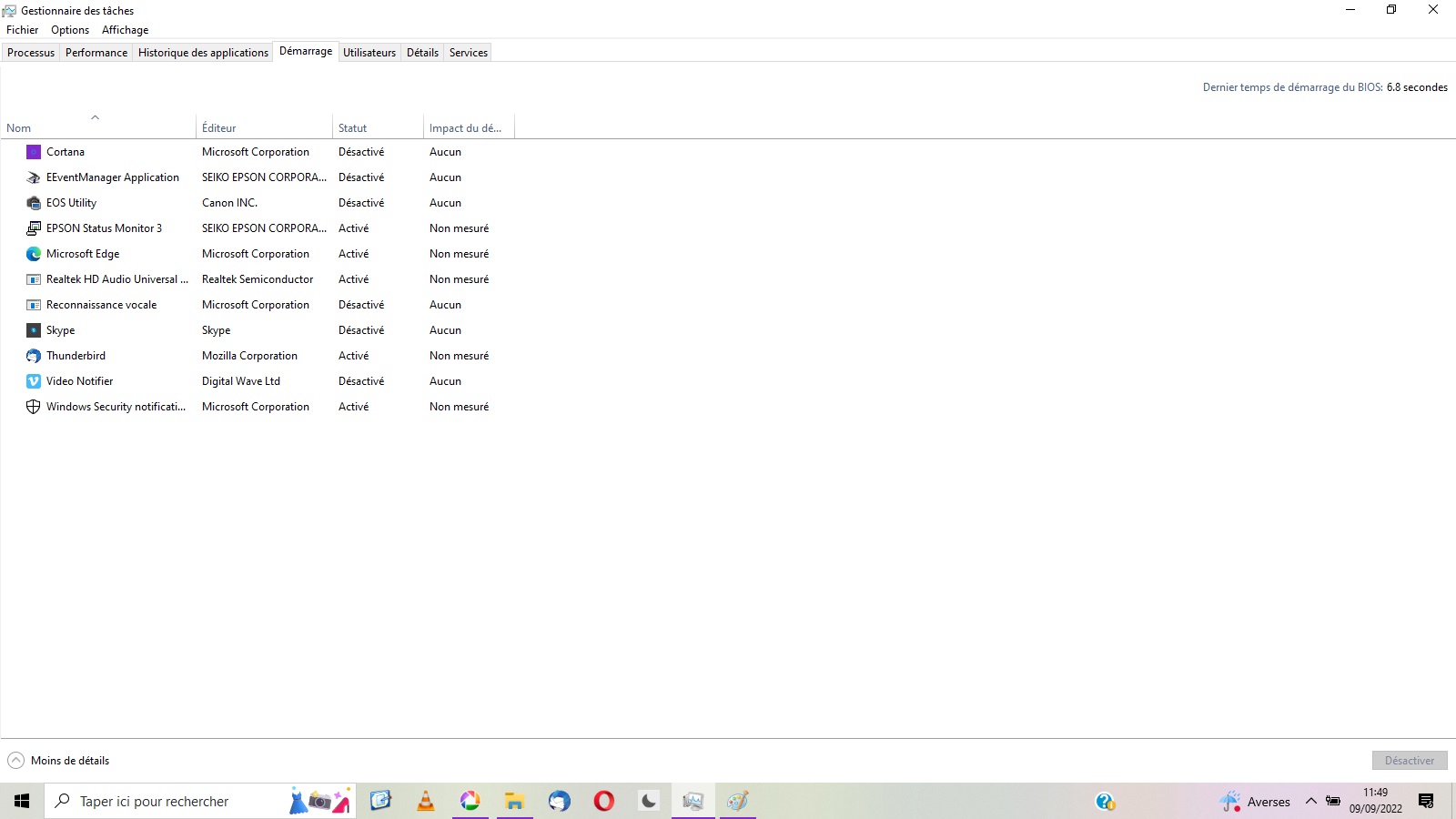
Task: Click the Désactiver button
Action: coord(1410,761)
